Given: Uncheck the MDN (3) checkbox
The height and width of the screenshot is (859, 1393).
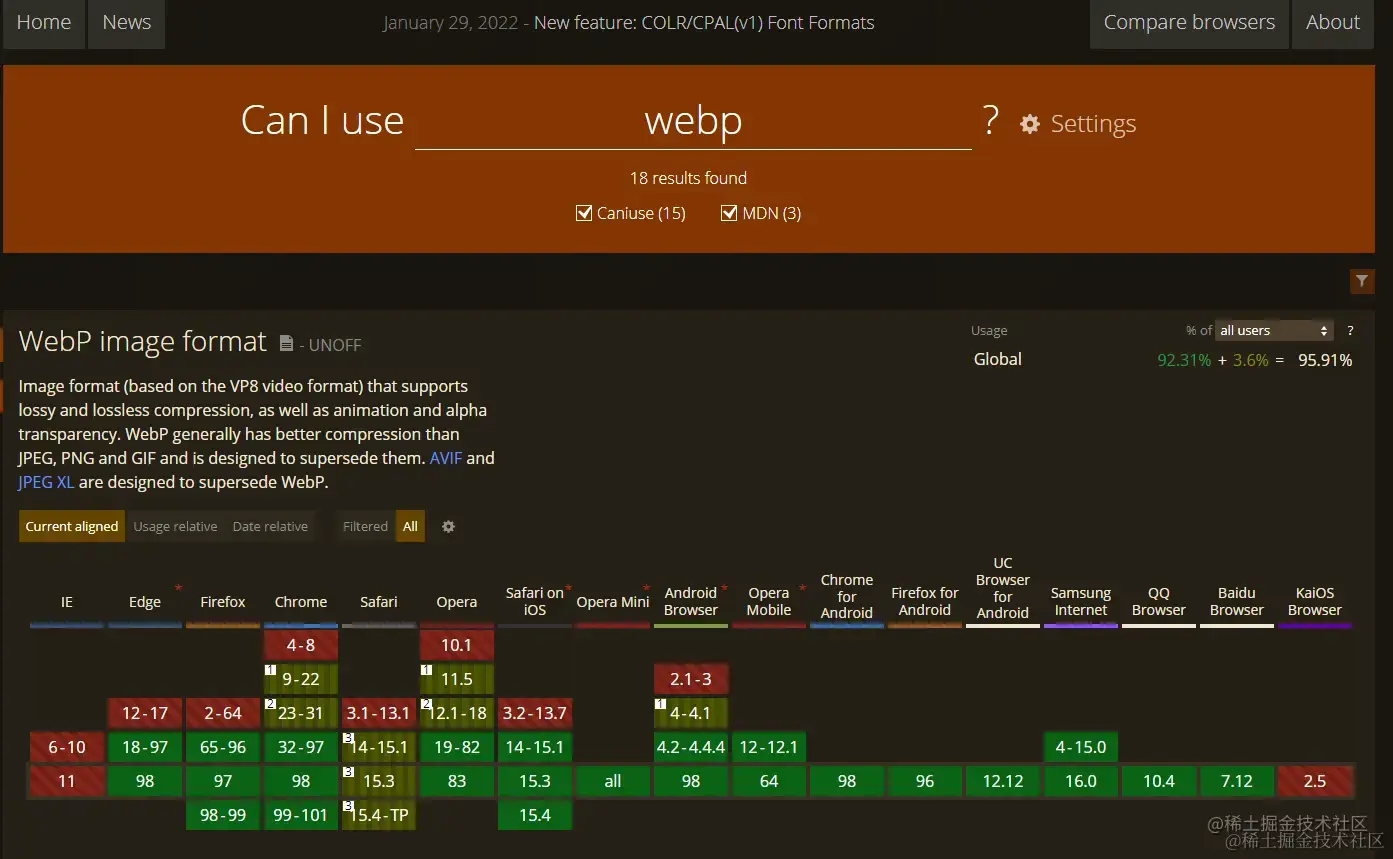Looking at the screenshot, I should click(x=729, y=213).
